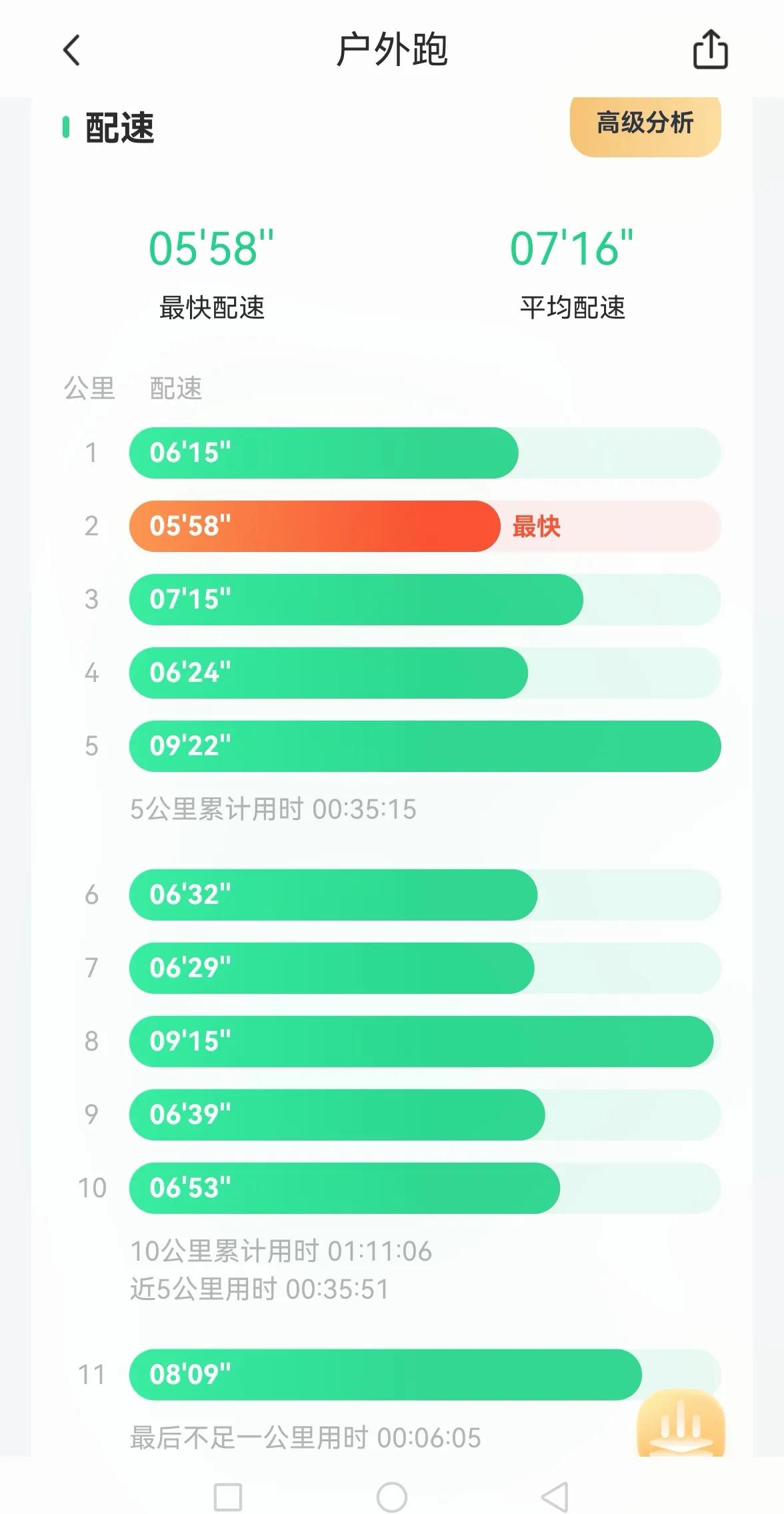This screenshot has height=1514, width=784.
Task: Tap the Android back triangle icon
Action: pos(555,1497)
